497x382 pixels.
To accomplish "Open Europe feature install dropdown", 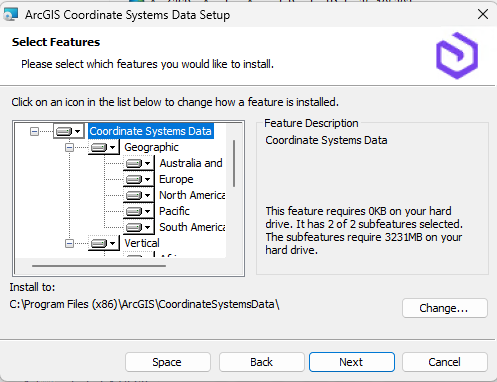I will (139, 179).
